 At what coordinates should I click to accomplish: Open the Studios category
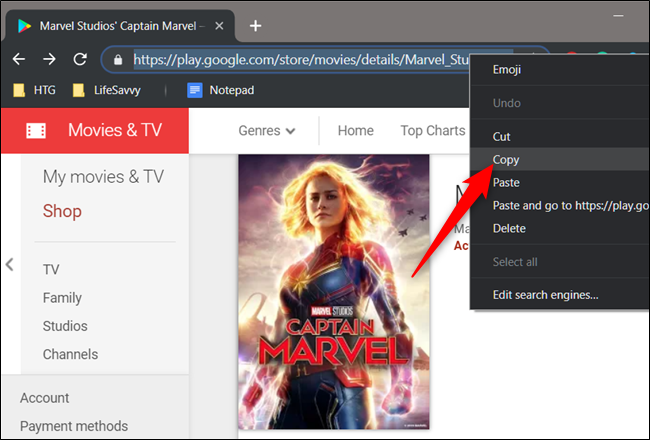(x=65, y=326)
